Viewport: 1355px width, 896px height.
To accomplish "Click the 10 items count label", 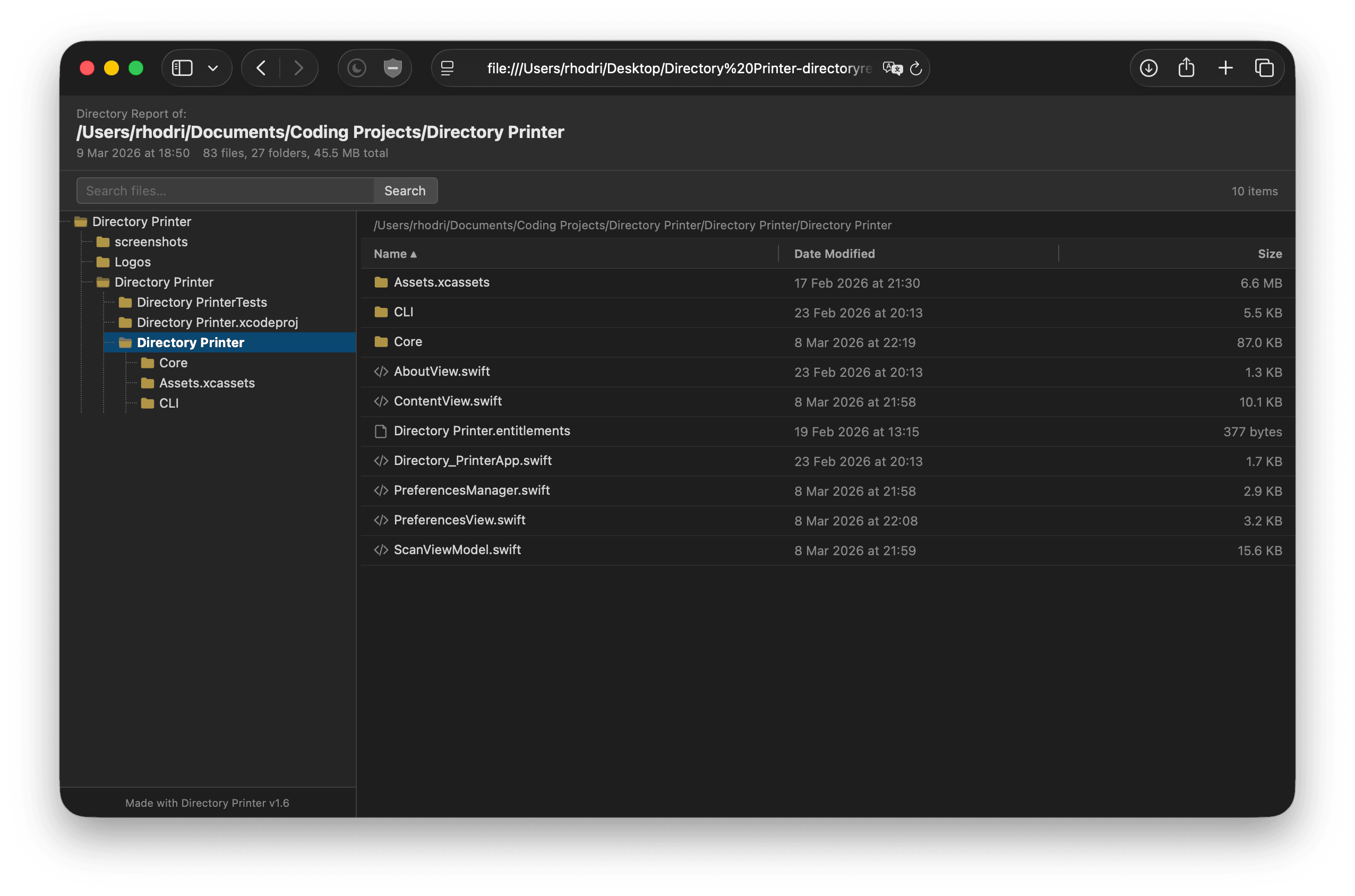I will 1255,191.
